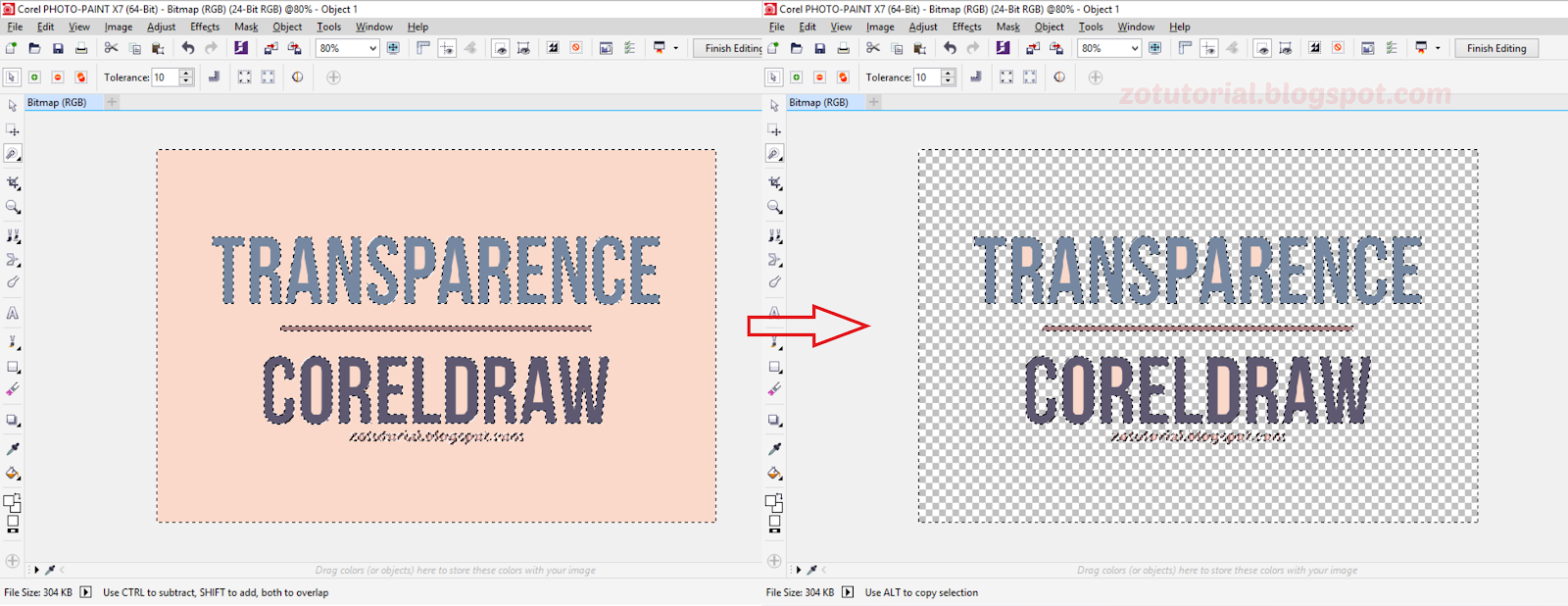This screenshot has width=1568, height=606.
Task: Enable Overlap mask mode in left window
Action: 81,77
